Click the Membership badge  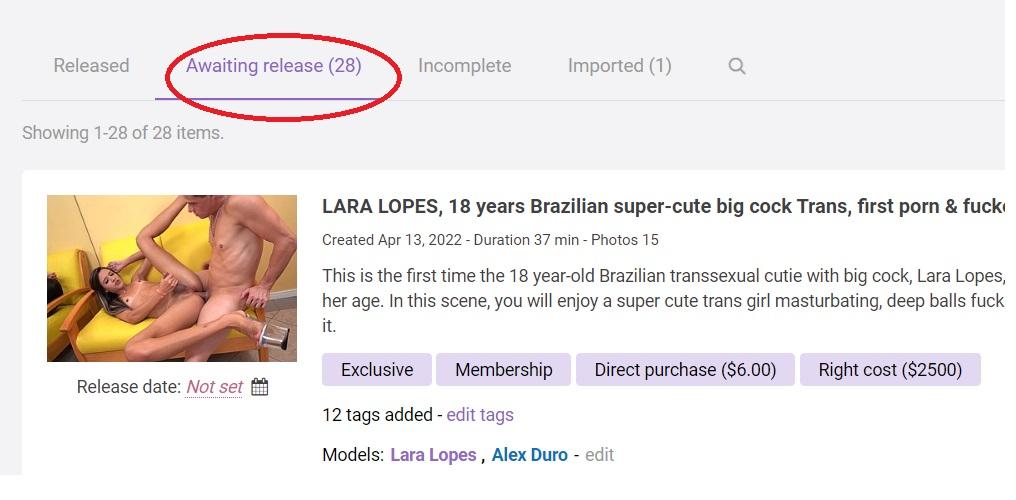click(x=503, y=370)
